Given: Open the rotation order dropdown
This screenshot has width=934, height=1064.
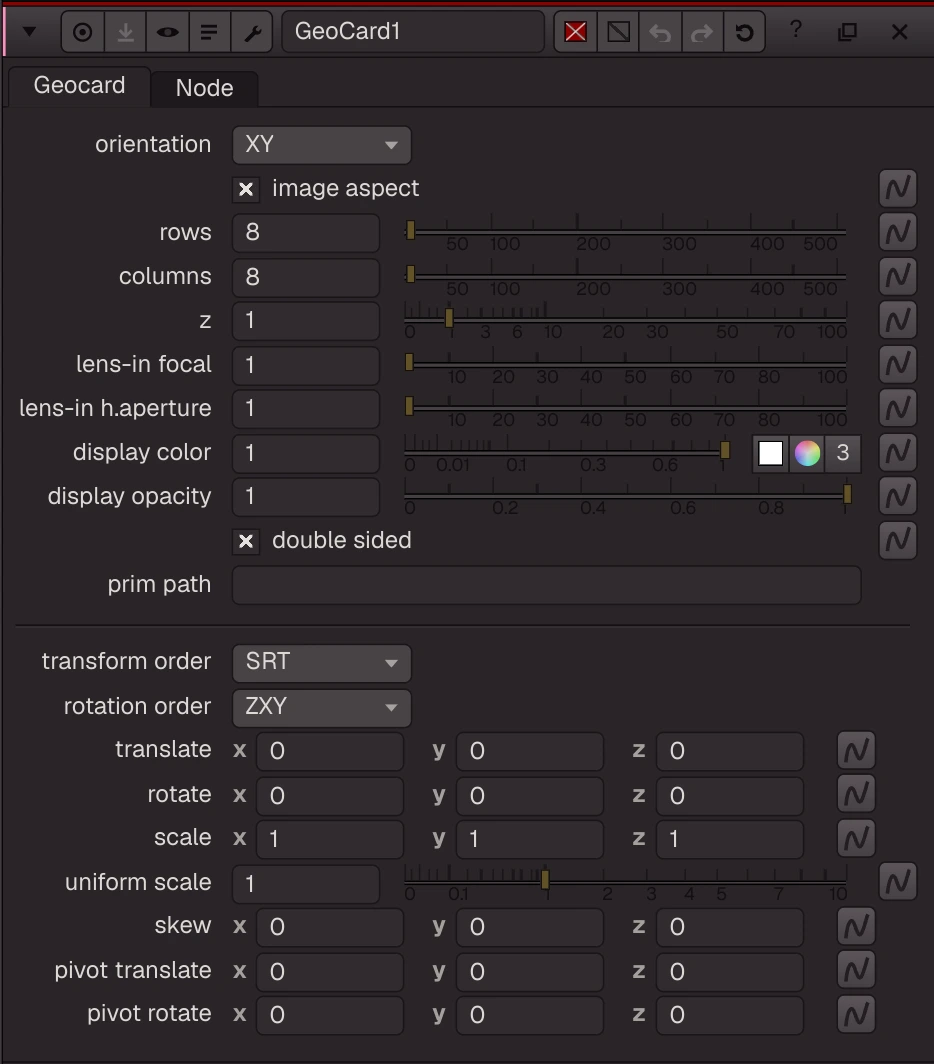Looking at the screenshot, I should pos(322,707).
